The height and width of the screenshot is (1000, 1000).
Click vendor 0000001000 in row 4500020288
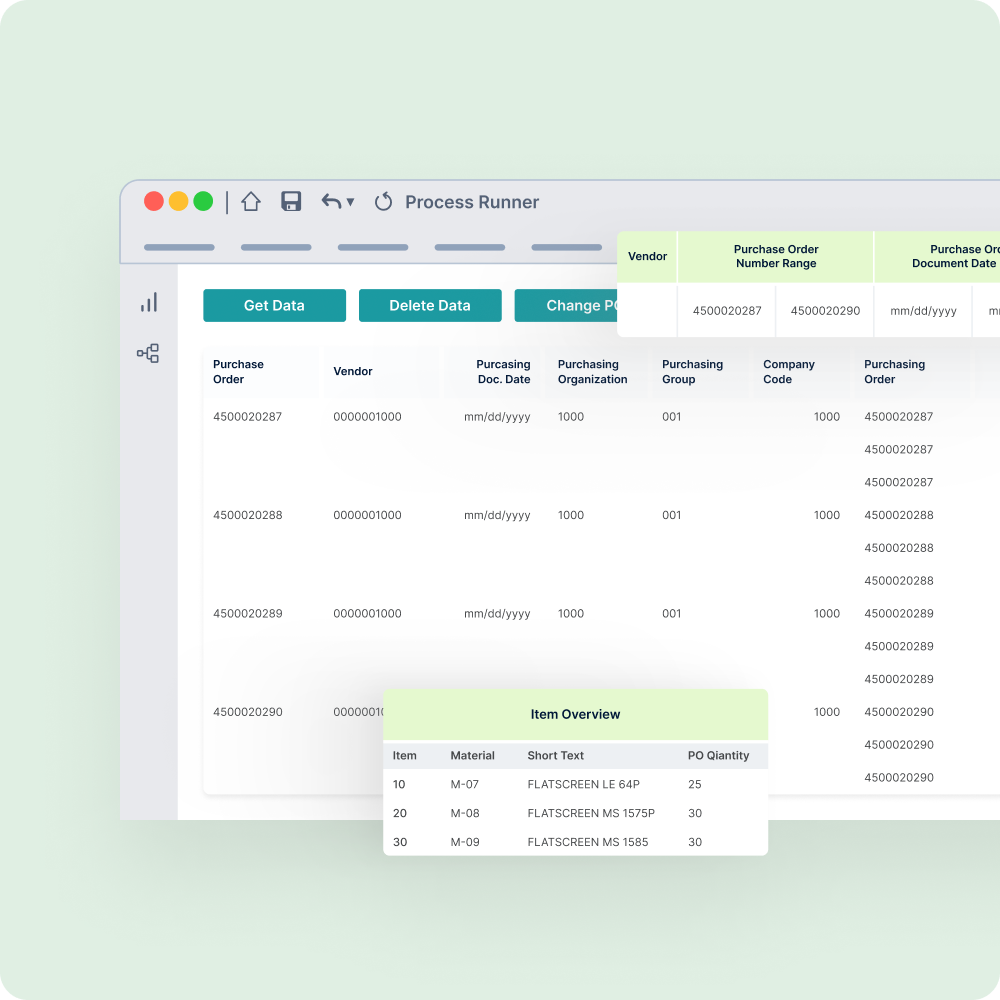tap(367, 515)
